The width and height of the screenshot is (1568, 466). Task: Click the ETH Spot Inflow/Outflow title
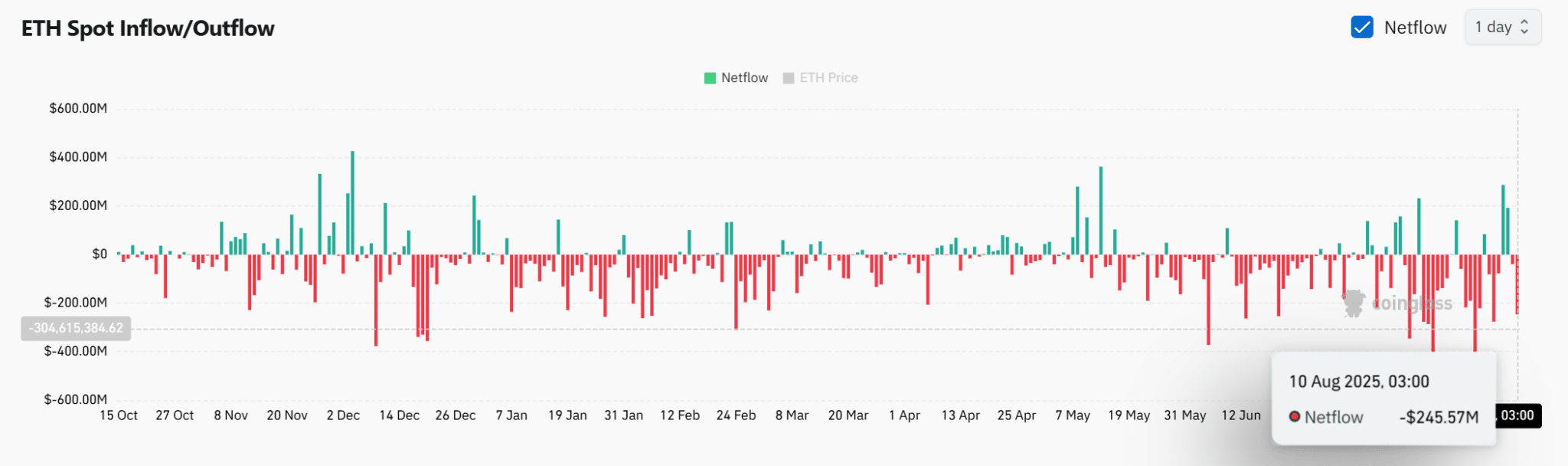click(148, 28)
